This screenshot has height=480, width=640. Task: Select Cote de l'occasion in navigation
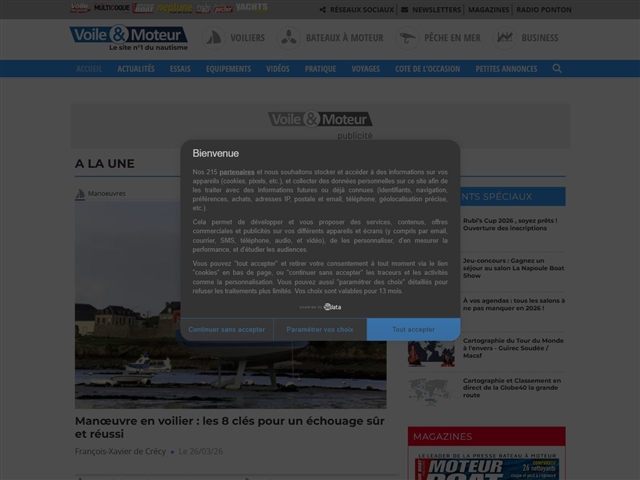tap(427, 69)
